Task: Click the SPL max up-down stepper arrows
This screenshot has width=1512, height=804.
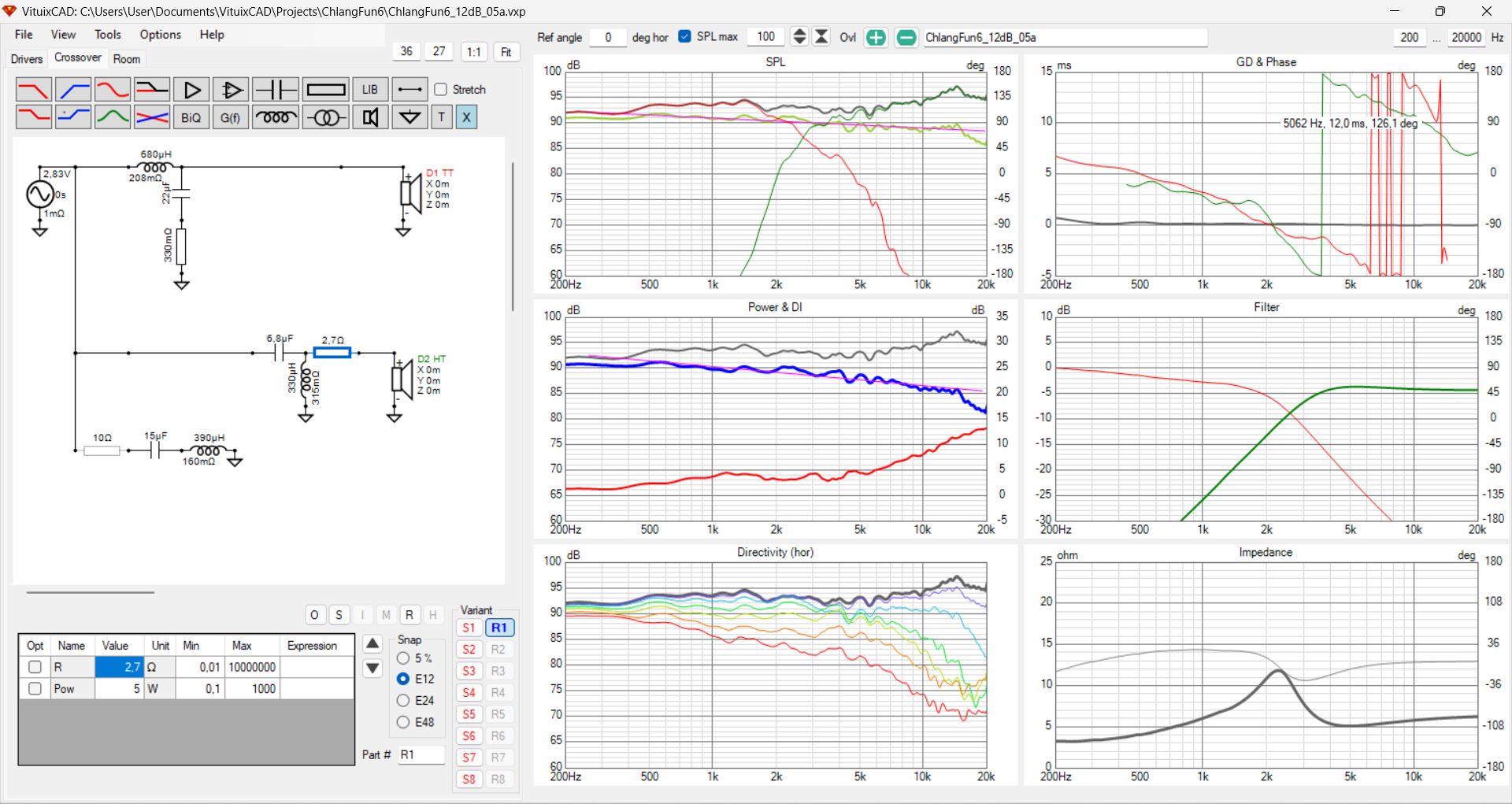Action: 799,37
